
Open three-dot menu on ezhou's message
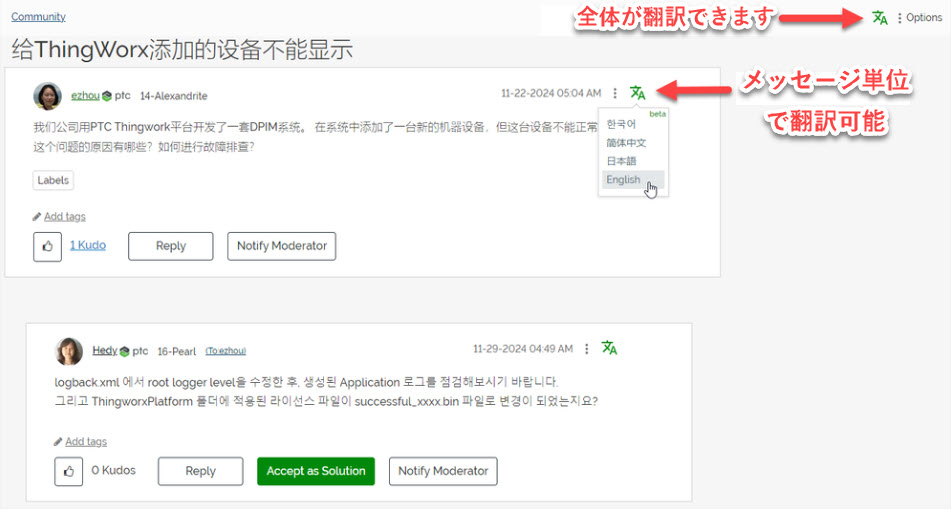tap(615, 93)
